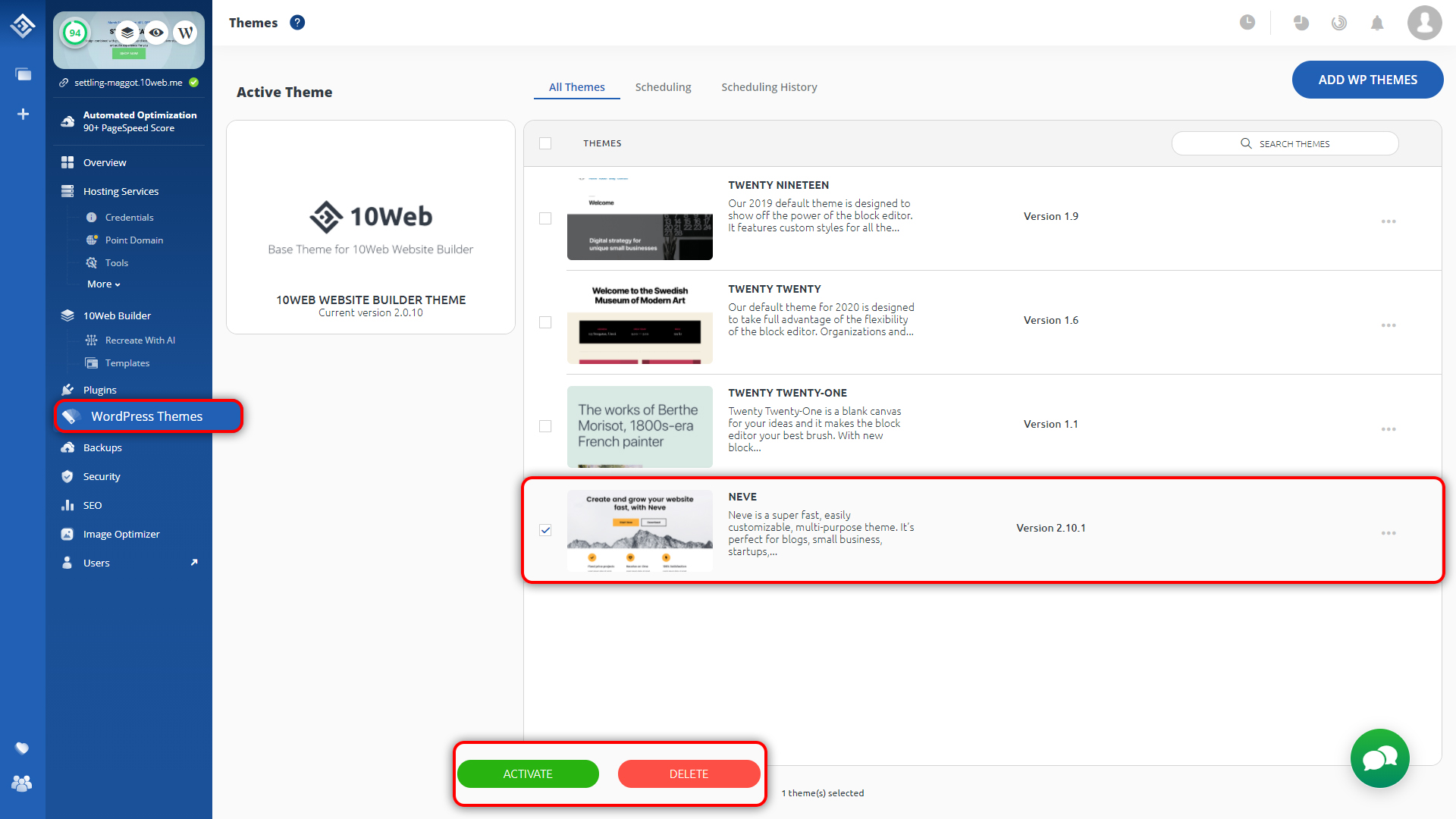
Task: Click the green ACTIVATE button
Action: pyautogui.click(x=528, y=773)
